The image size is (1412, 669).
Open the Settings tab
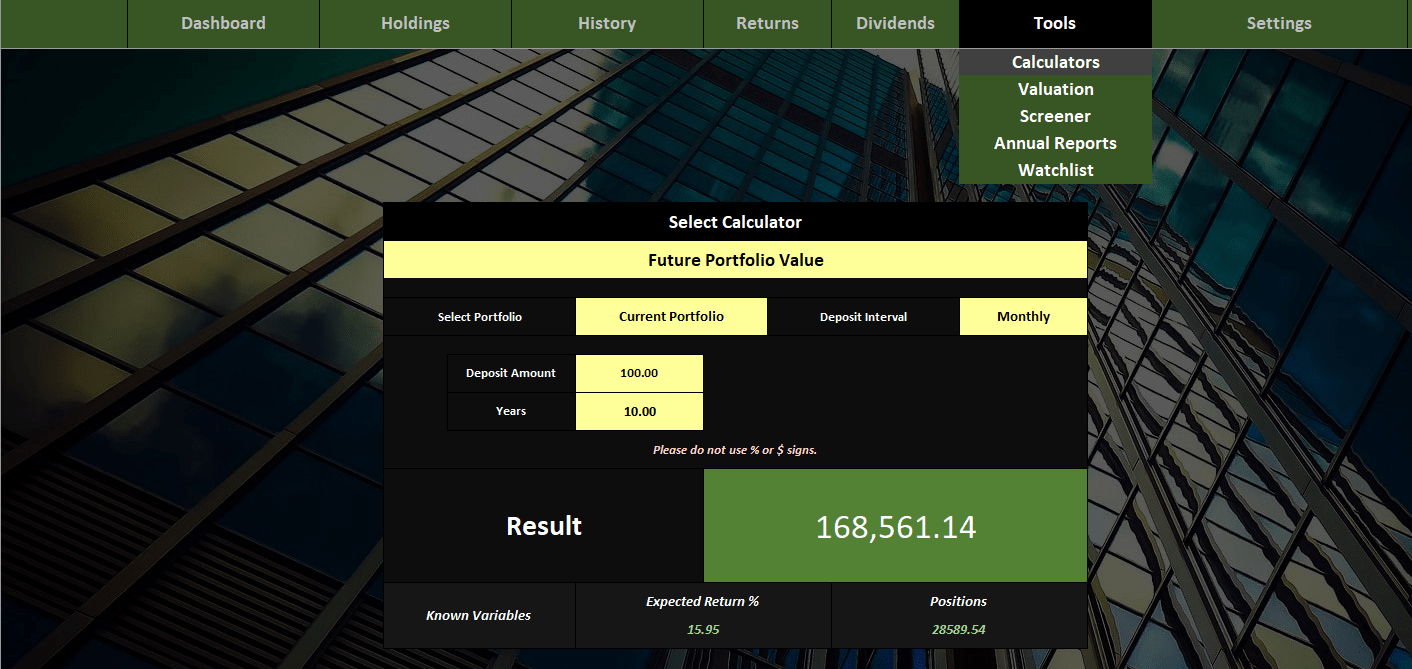1279,23
